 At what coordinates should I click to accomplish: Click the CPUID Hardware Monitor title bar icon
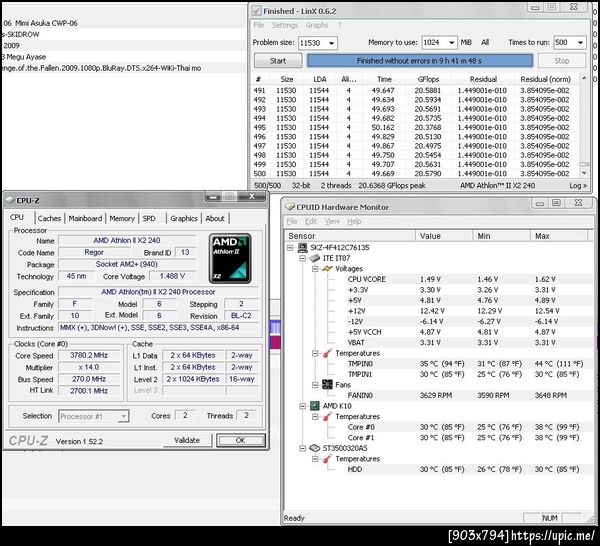290,207
